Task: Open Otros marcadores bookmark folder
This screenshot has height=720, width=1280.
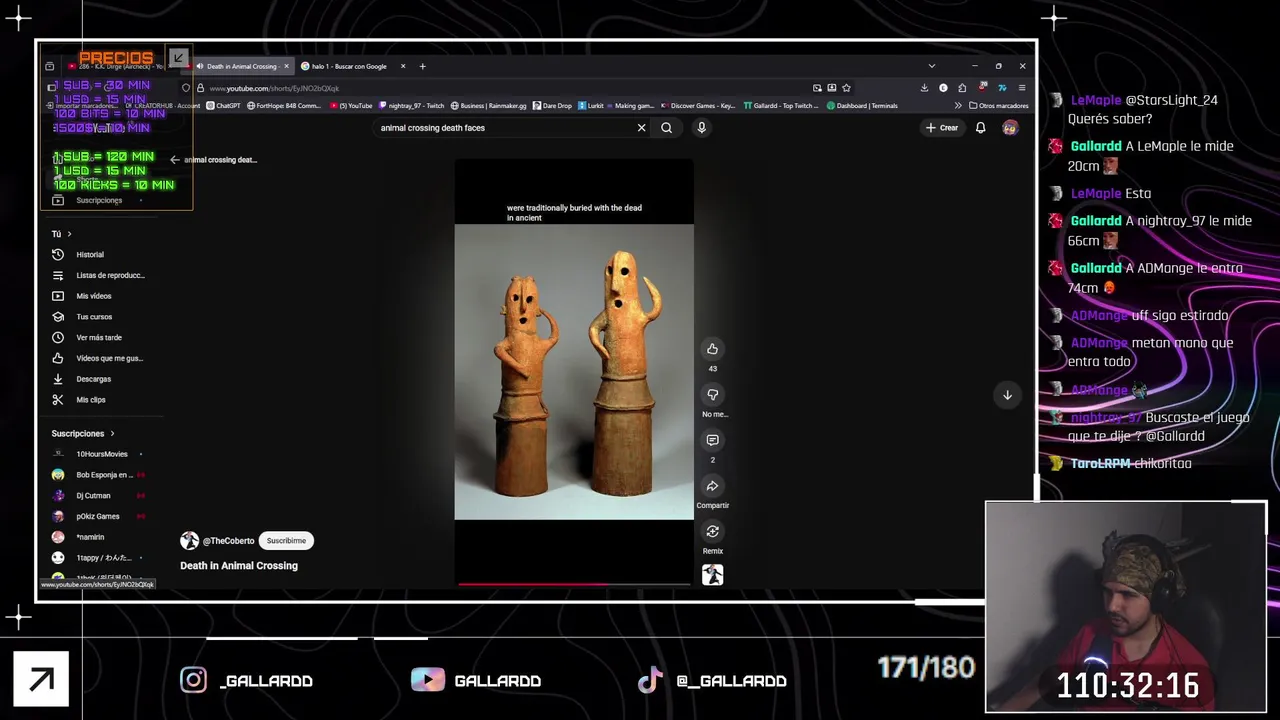Action: coord(998,106)
